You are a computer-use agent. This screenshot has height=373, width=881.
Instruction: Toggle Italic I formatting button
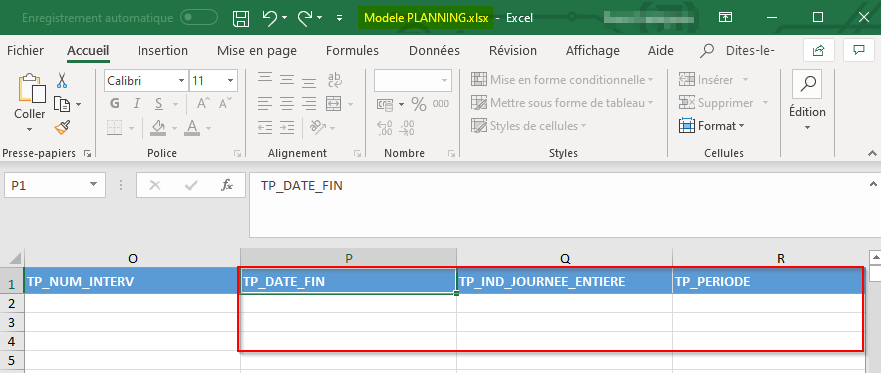pos(137,103)
